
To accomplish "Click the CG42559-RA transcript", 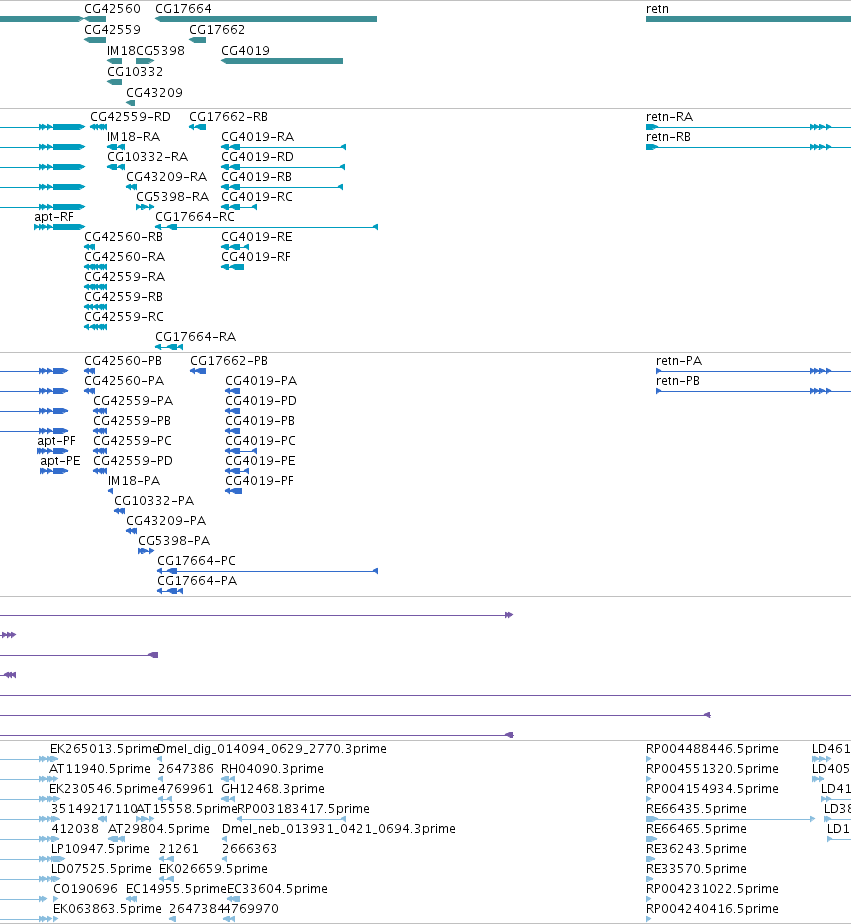I will click(x=95, y=287).
